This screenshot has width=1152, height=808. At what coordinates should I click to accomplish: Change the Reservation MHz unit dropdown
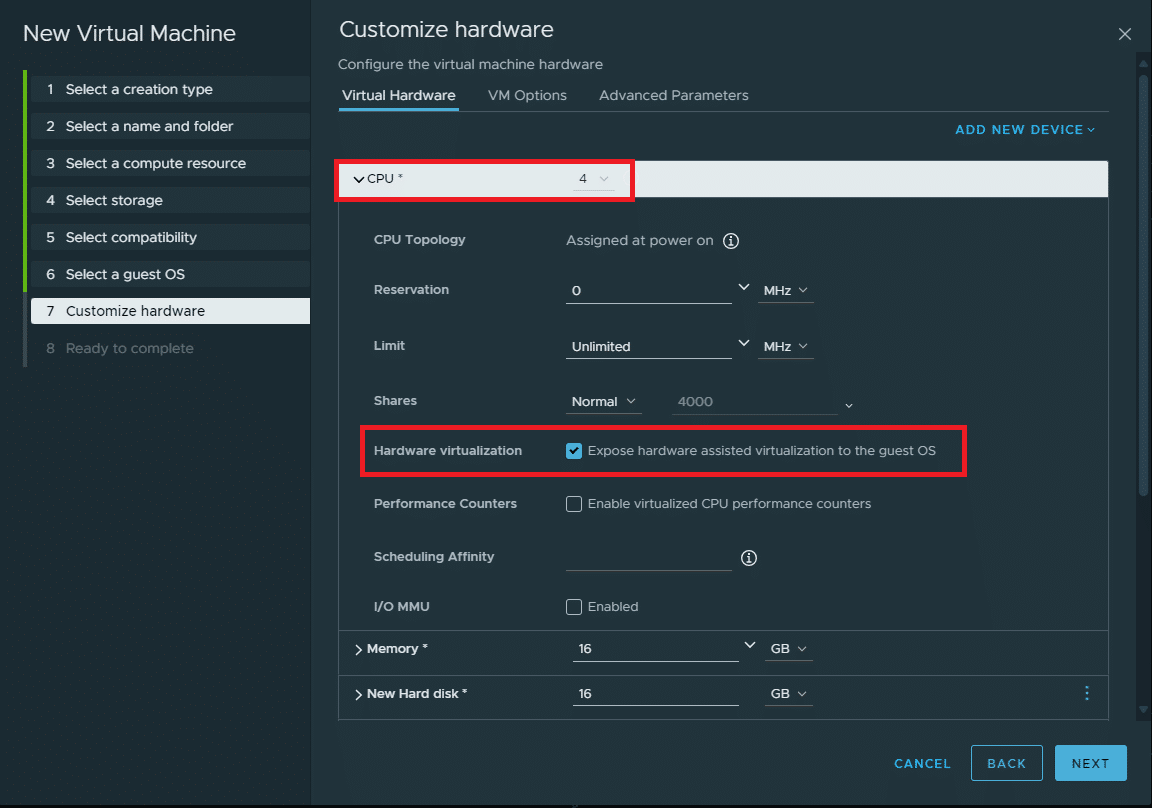pyautogui.click(x=785, y=291)
